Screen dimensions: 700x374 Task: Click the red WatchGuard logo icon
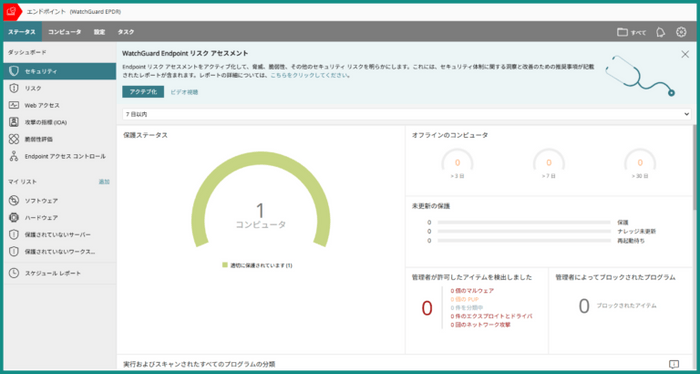pyautogui.click(x=11, y=12)
